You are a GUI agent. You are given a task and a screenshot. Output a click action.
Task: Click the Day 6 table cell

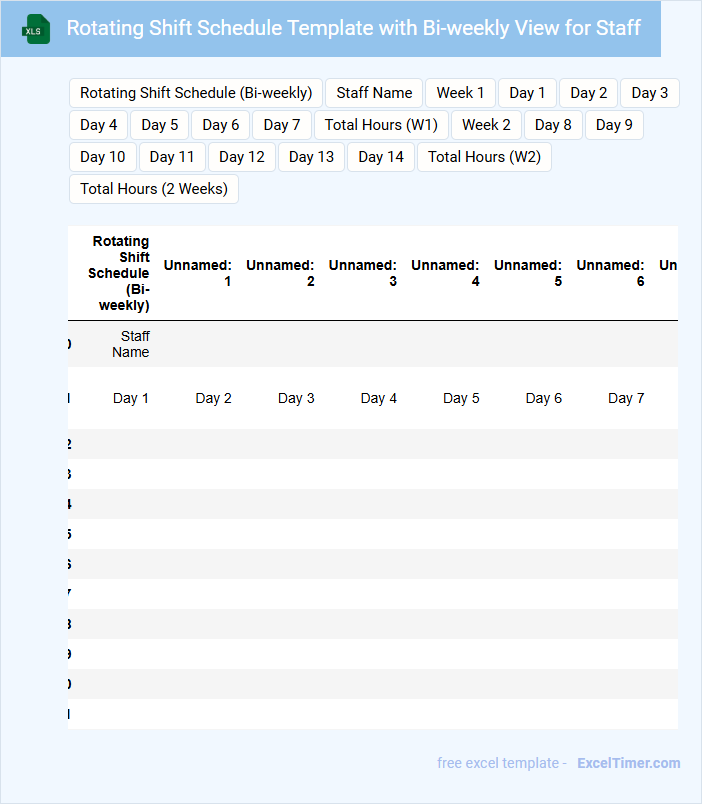544,398
